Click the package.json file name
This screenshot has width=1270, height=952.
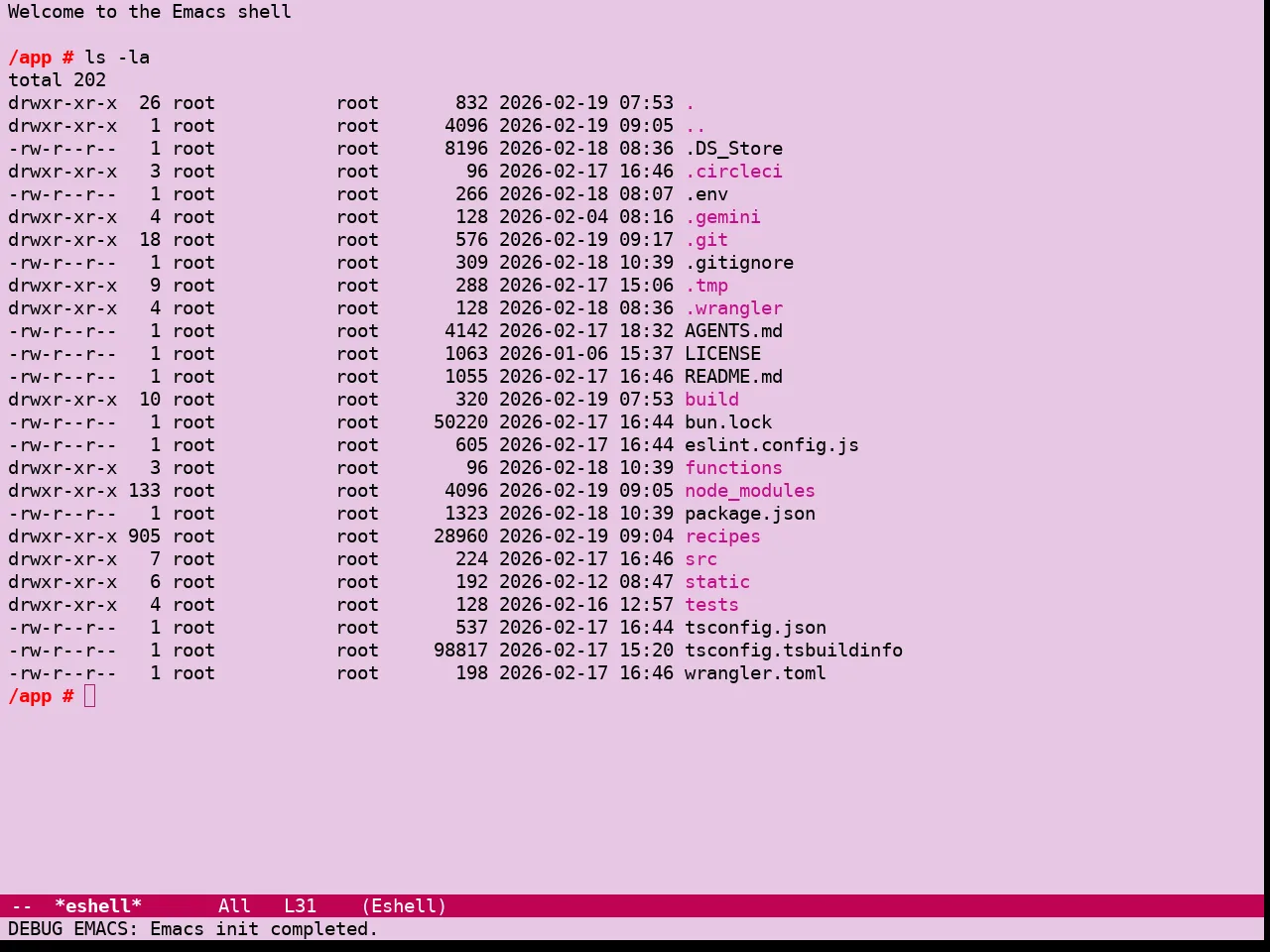coord(750,514)
